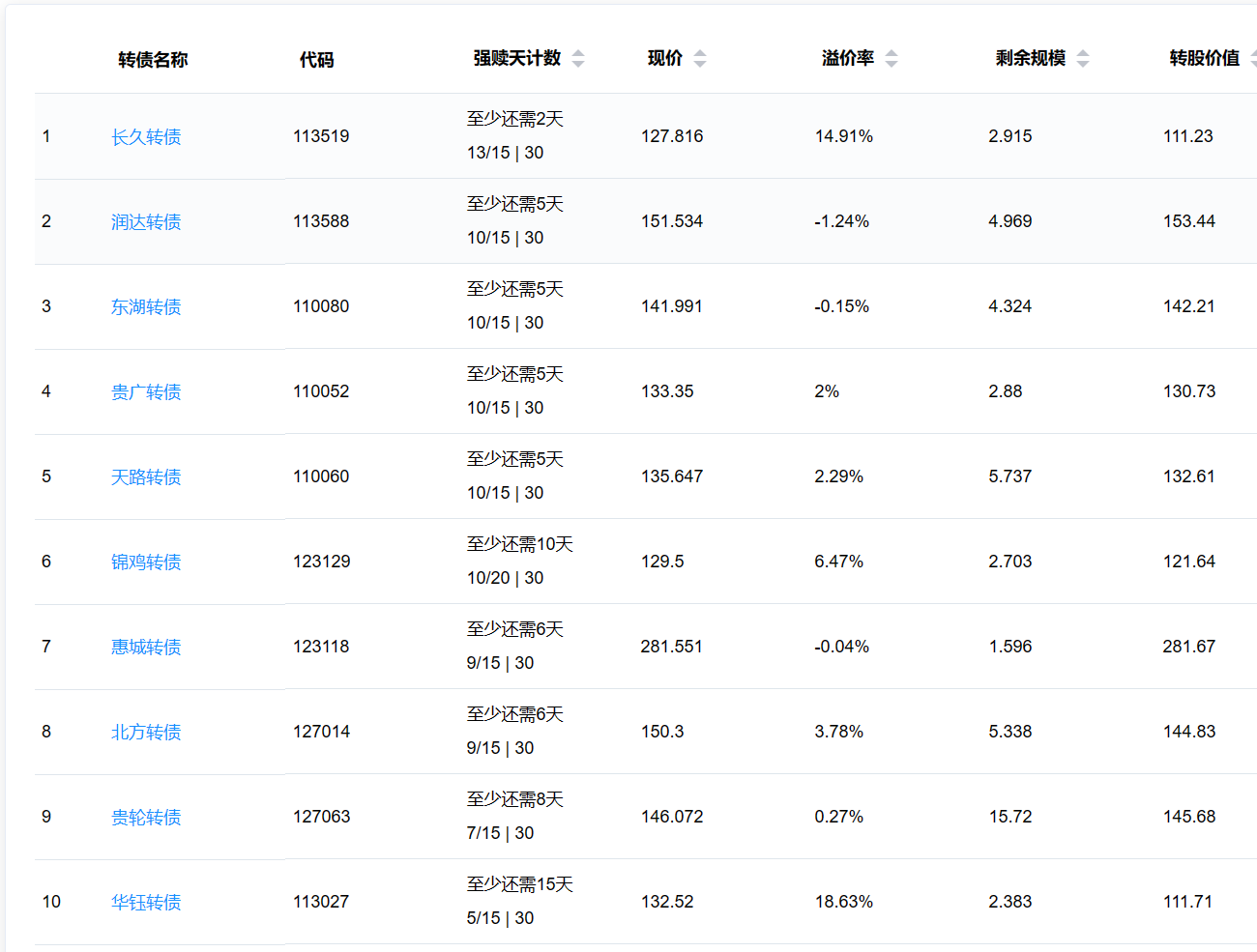View 北方转债 bond page

146,733
